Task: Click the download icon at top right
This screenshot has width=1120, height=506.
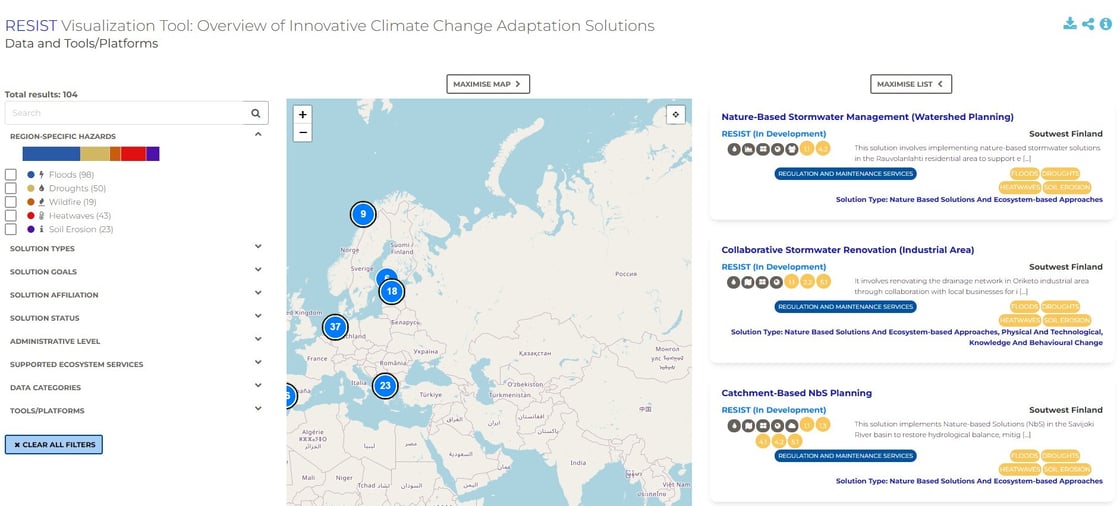Action: coord(1069,24)
